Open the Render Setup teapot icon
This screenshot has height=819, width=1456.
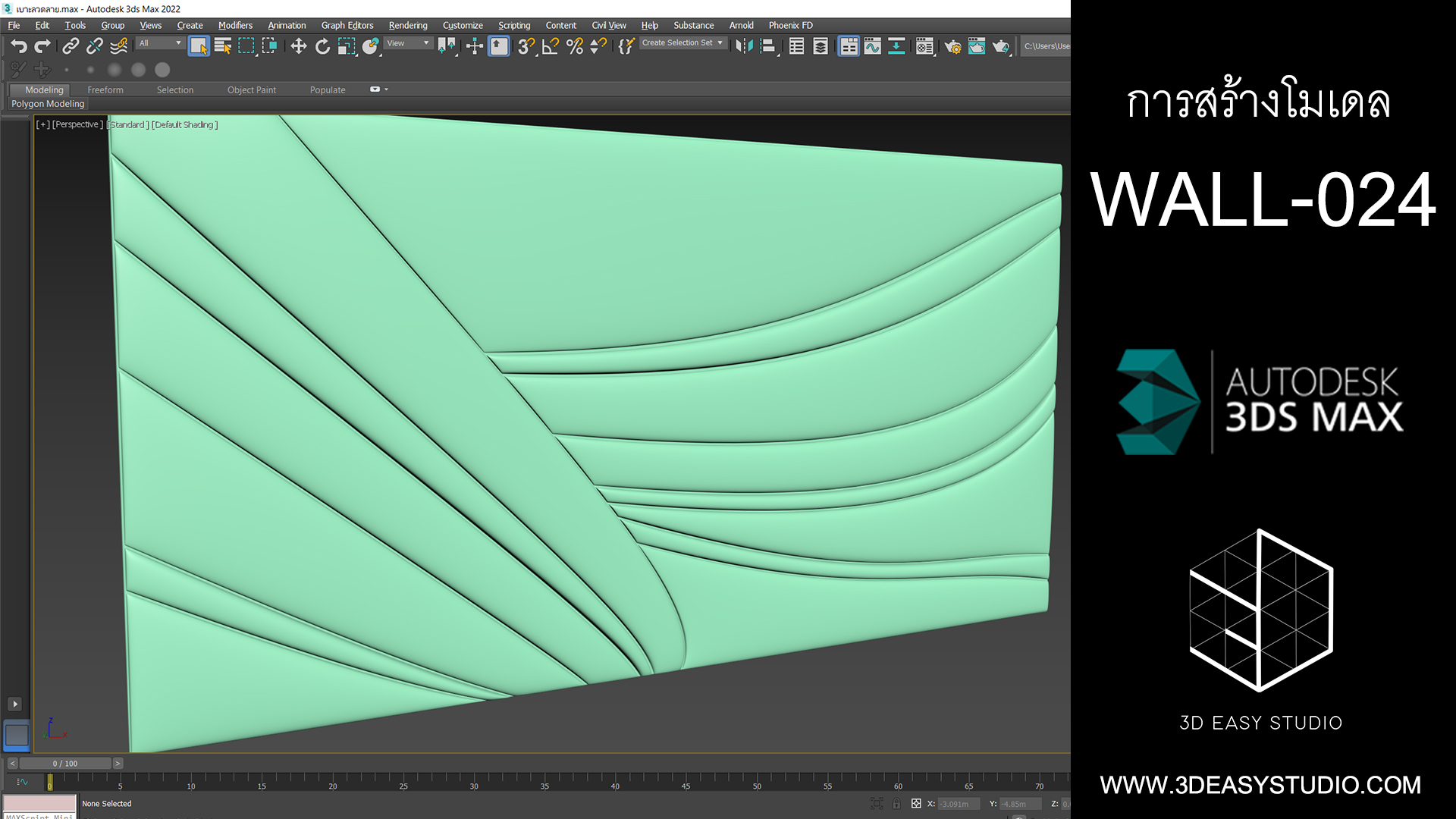952,46
